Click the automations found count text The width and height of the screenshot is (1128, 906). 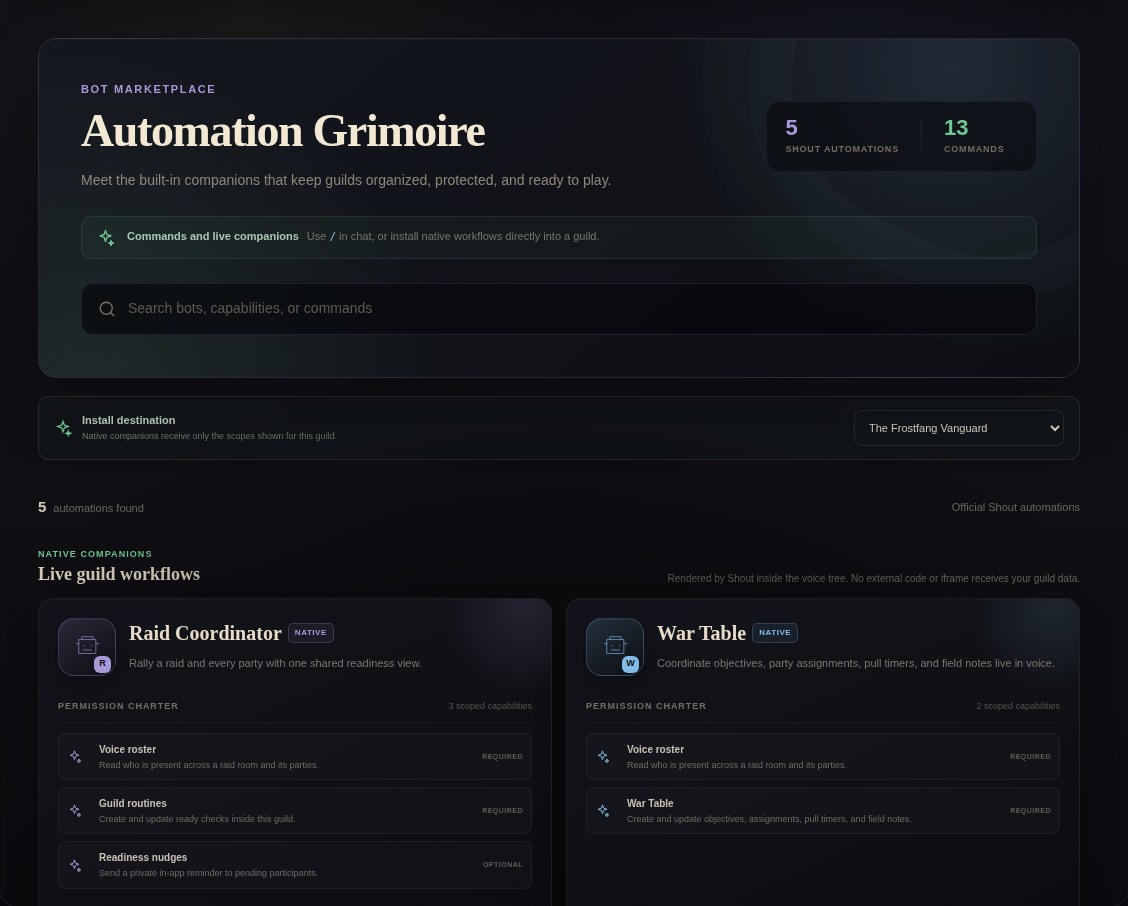pos(91,508)
